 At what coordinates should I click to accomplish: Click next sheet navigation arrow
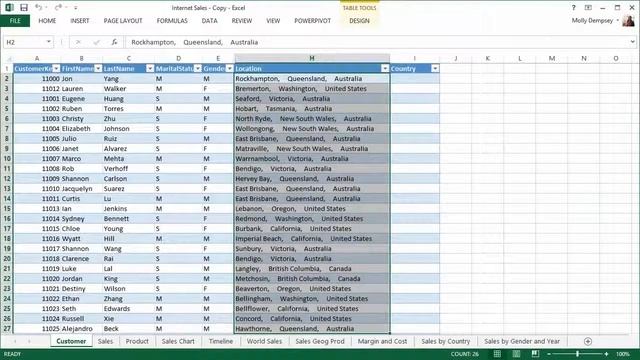29,341
